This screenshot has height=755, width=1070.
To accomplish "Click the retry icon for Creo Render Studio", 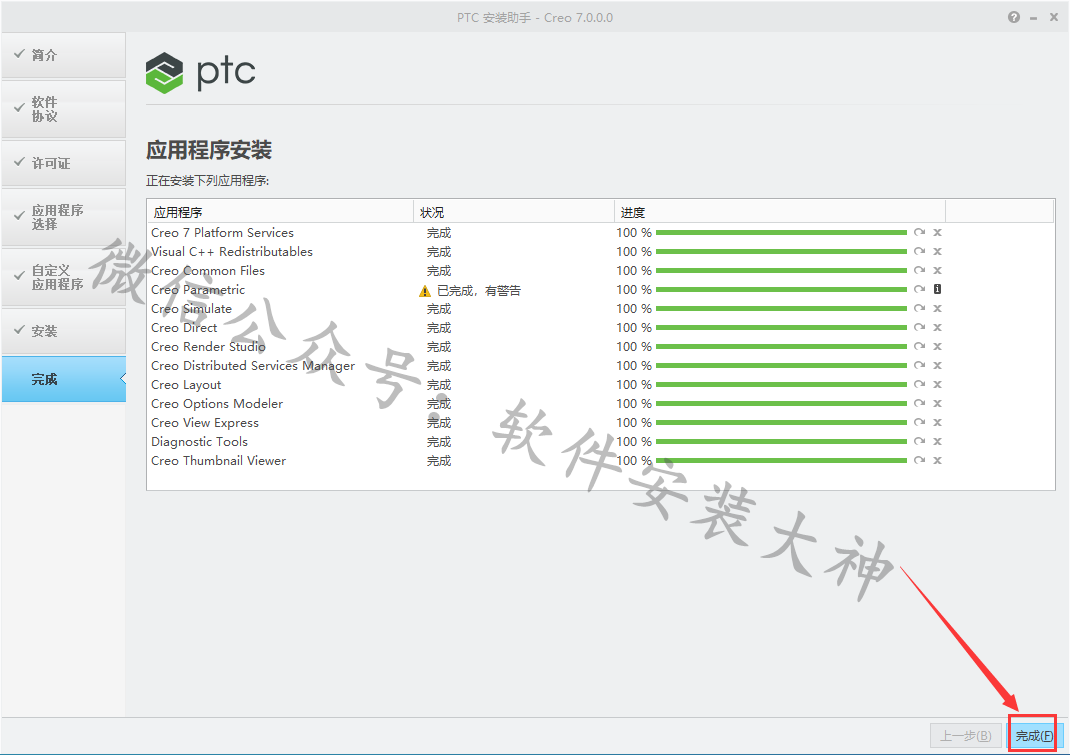I will [919, 347].
